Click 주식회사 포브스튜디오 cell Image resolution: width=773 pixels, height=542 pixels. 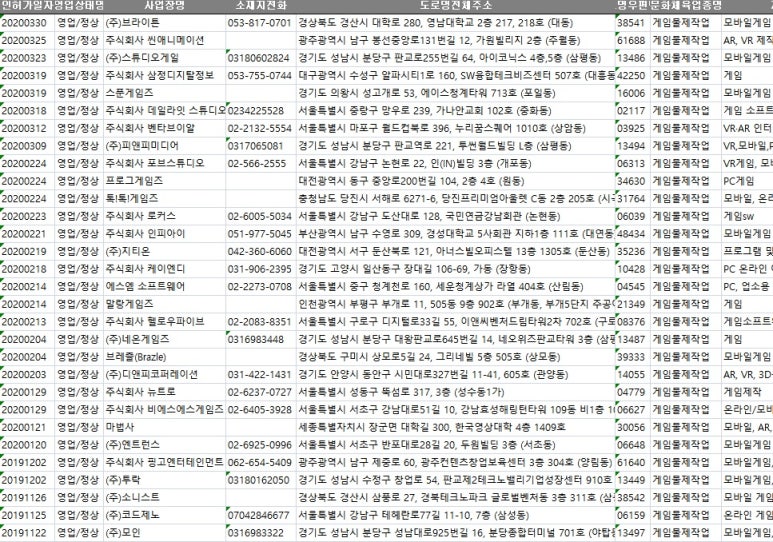pyautogui.click(x=165, y=163)
